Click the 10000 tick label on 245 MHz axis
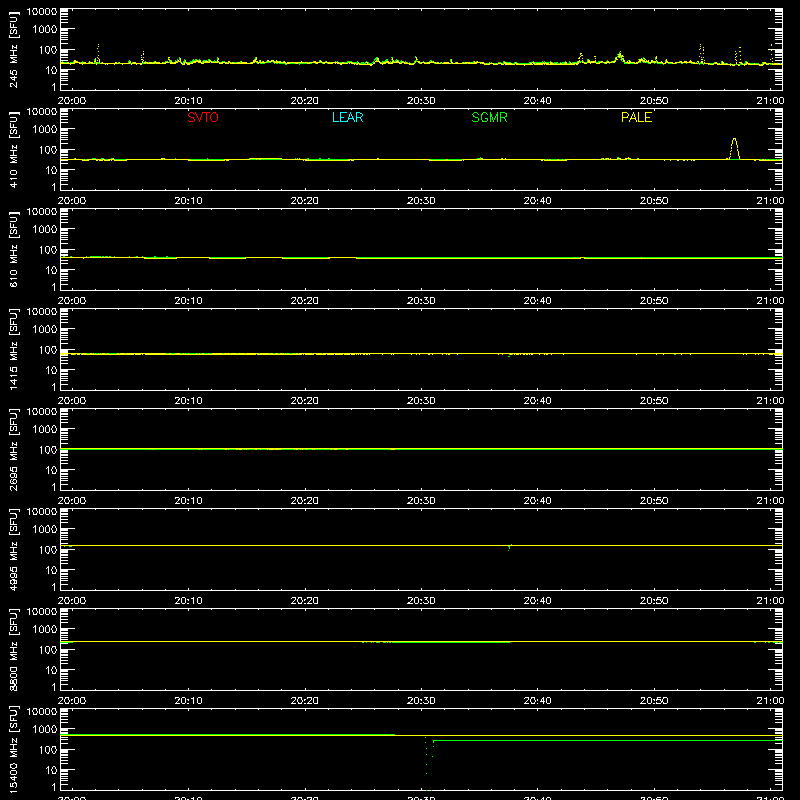This screenshot has width=800, height=800. tap(42, 12)
